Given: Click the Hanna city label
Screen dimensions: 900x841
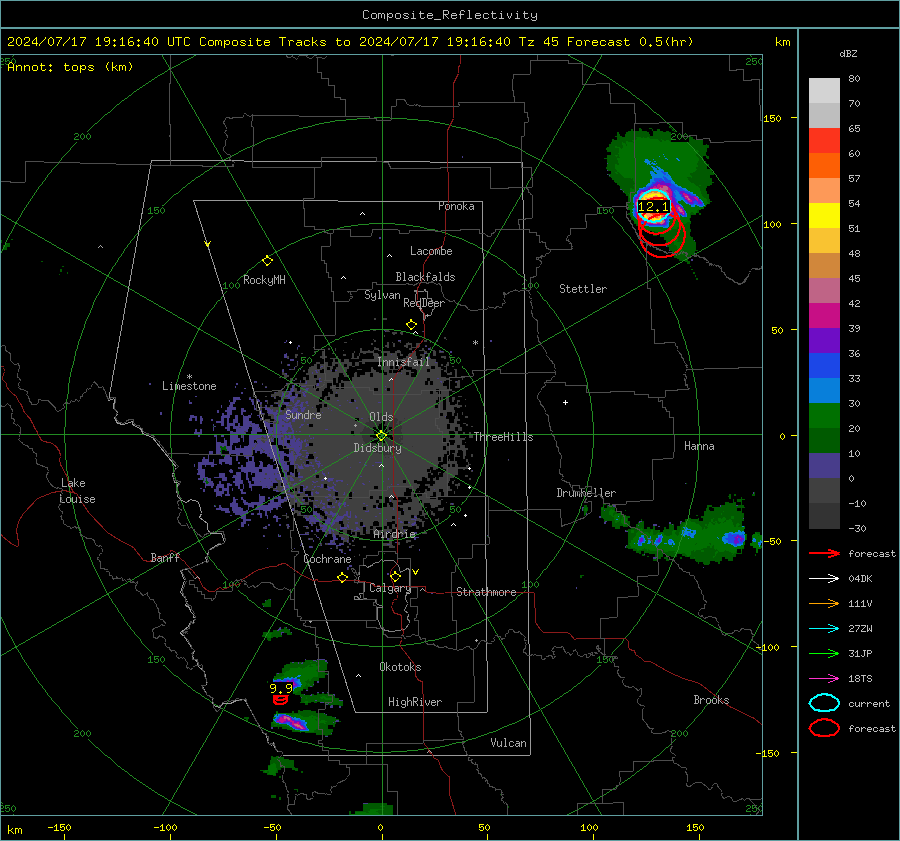Looking at the screenshot, I should pyautogui.click(x=699, y=446).
